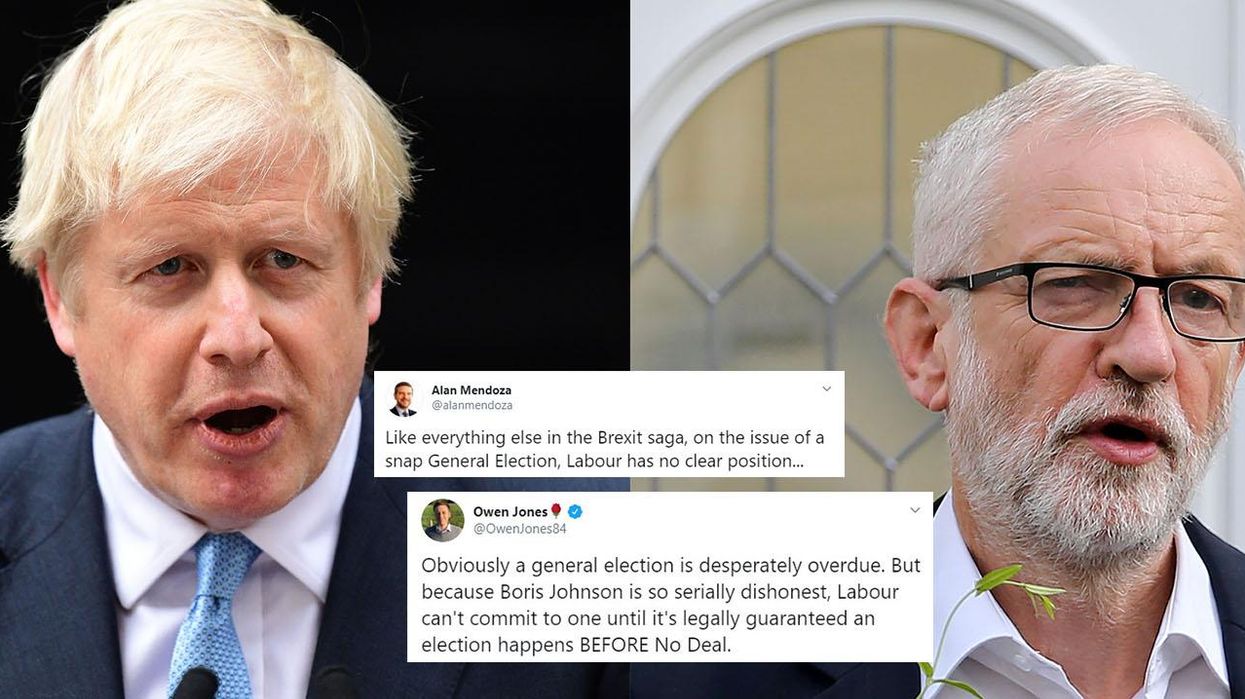Click the @alanmendoza handle
The width and height of the screenshot is (1245, 699).
pos(471,405)
